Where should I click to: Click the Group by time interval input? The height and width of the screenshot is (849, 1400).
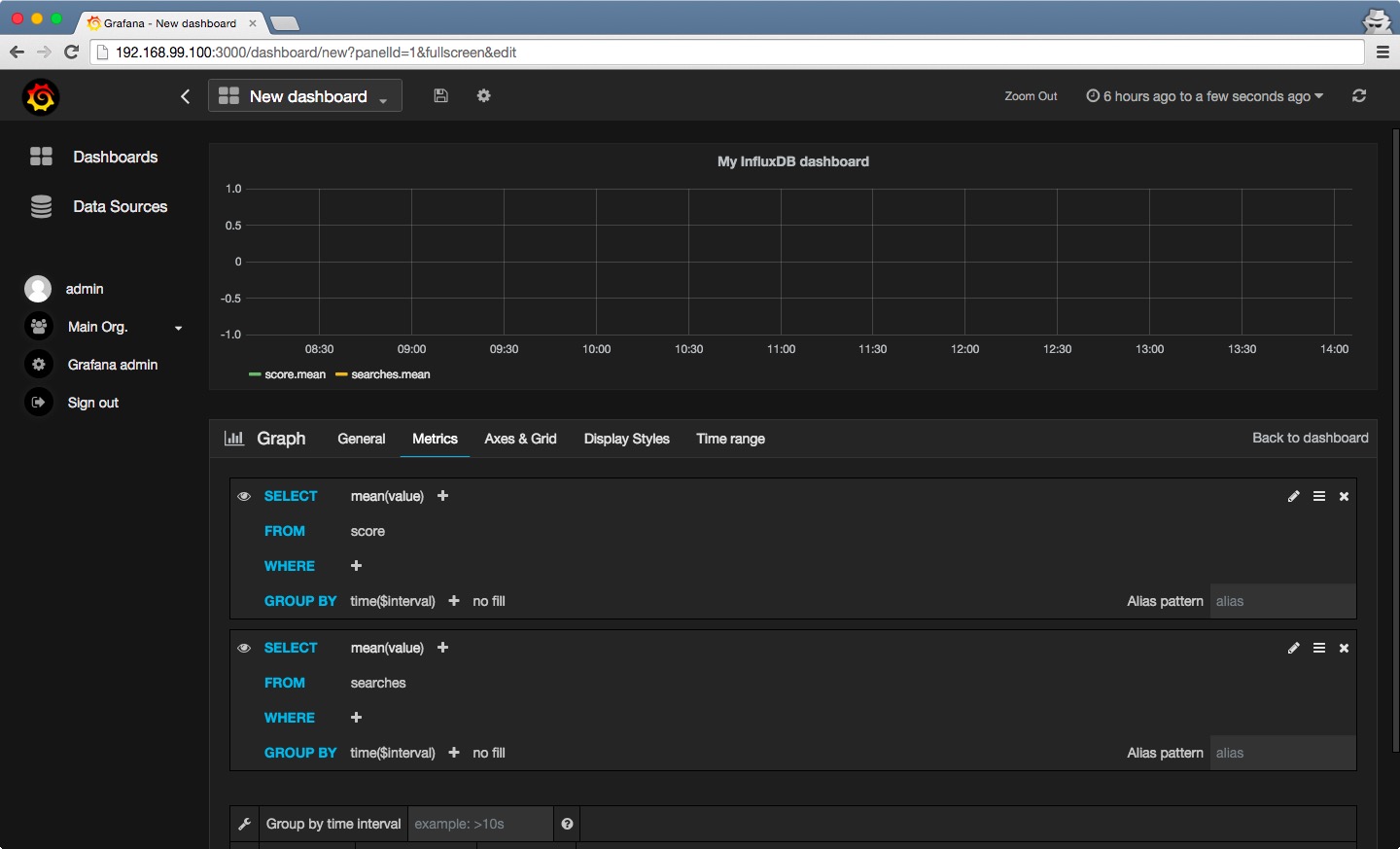click(x=480, y=824)
